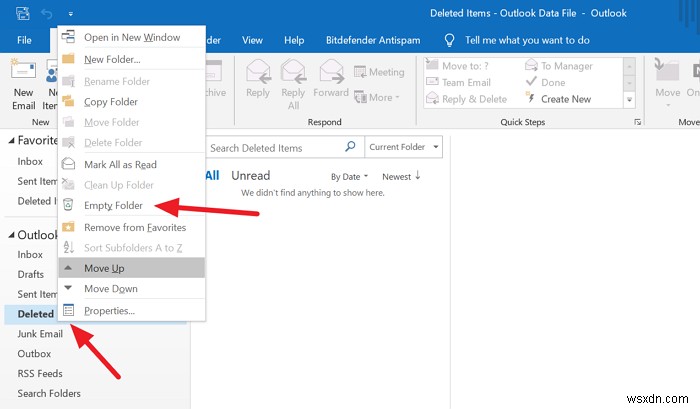Select Deleted Items under Favorites
The image size is (700, 409).
[x=37, y=201]
